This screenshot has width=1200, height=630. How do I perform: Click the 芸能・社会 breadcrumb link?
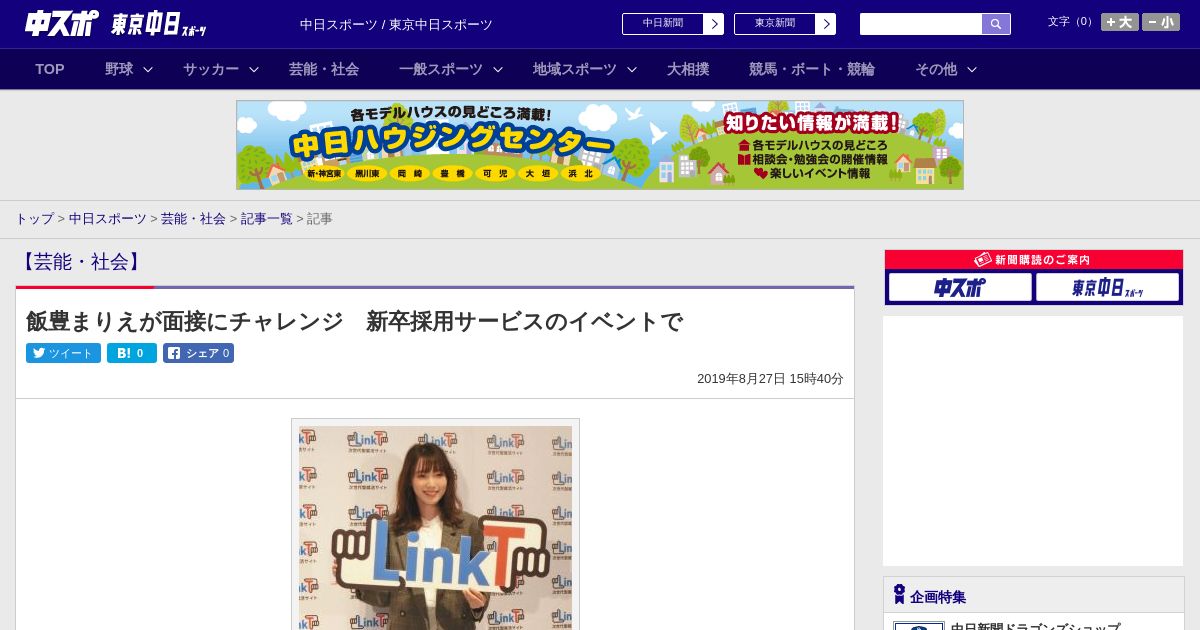(193, 218)
